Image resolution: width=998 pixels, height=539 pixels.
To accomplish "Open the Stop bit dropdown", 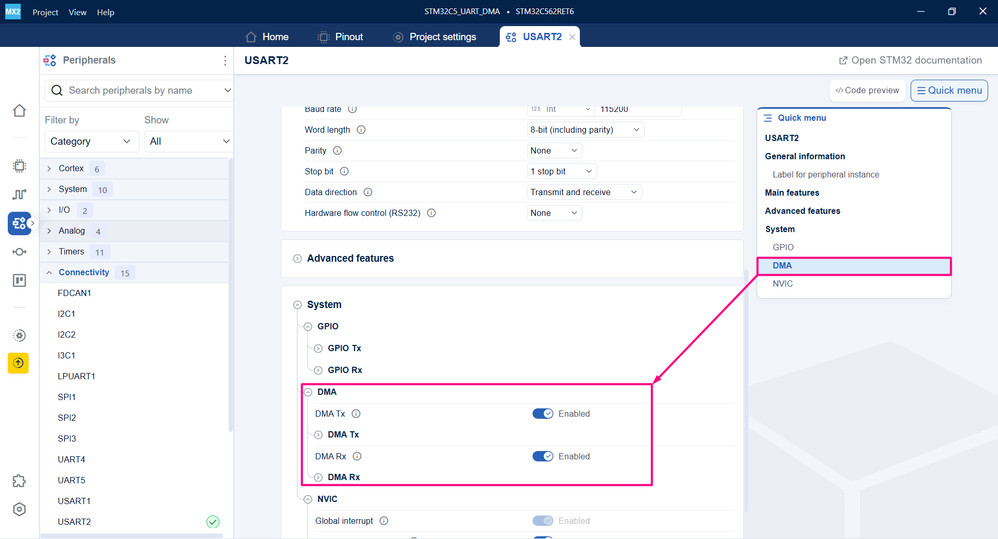I will click(x=561, y=171).
